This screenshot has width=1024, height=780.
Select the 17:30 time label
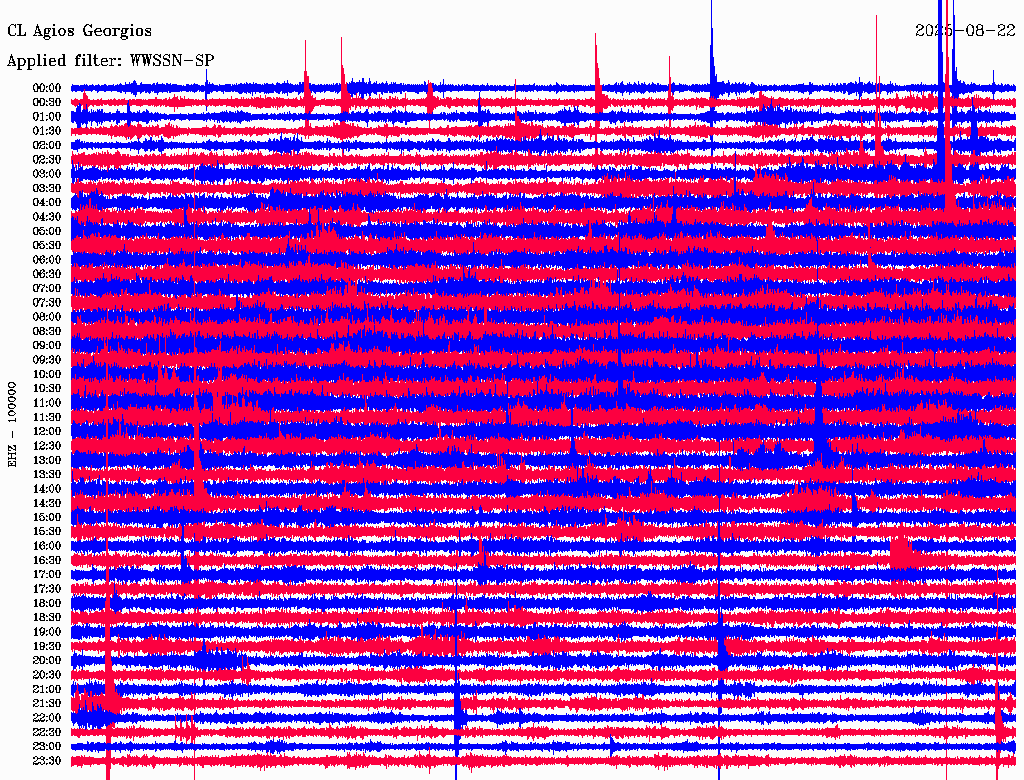click(x=47, y=589)
